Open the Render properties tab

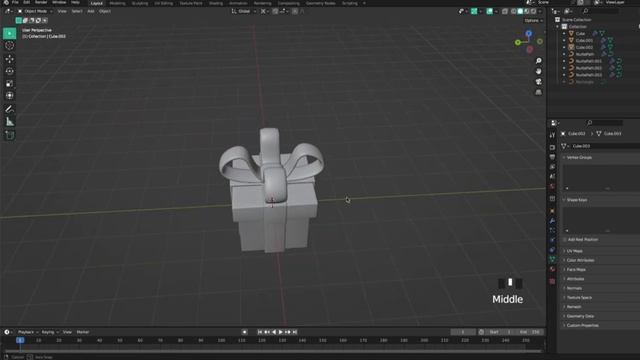552,147
